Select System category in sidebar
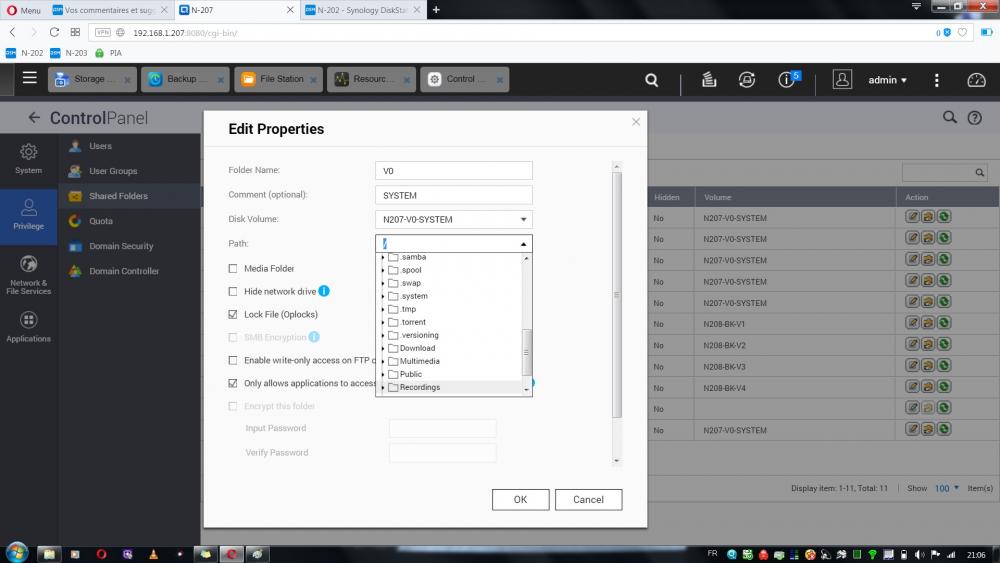 (29, 159)
